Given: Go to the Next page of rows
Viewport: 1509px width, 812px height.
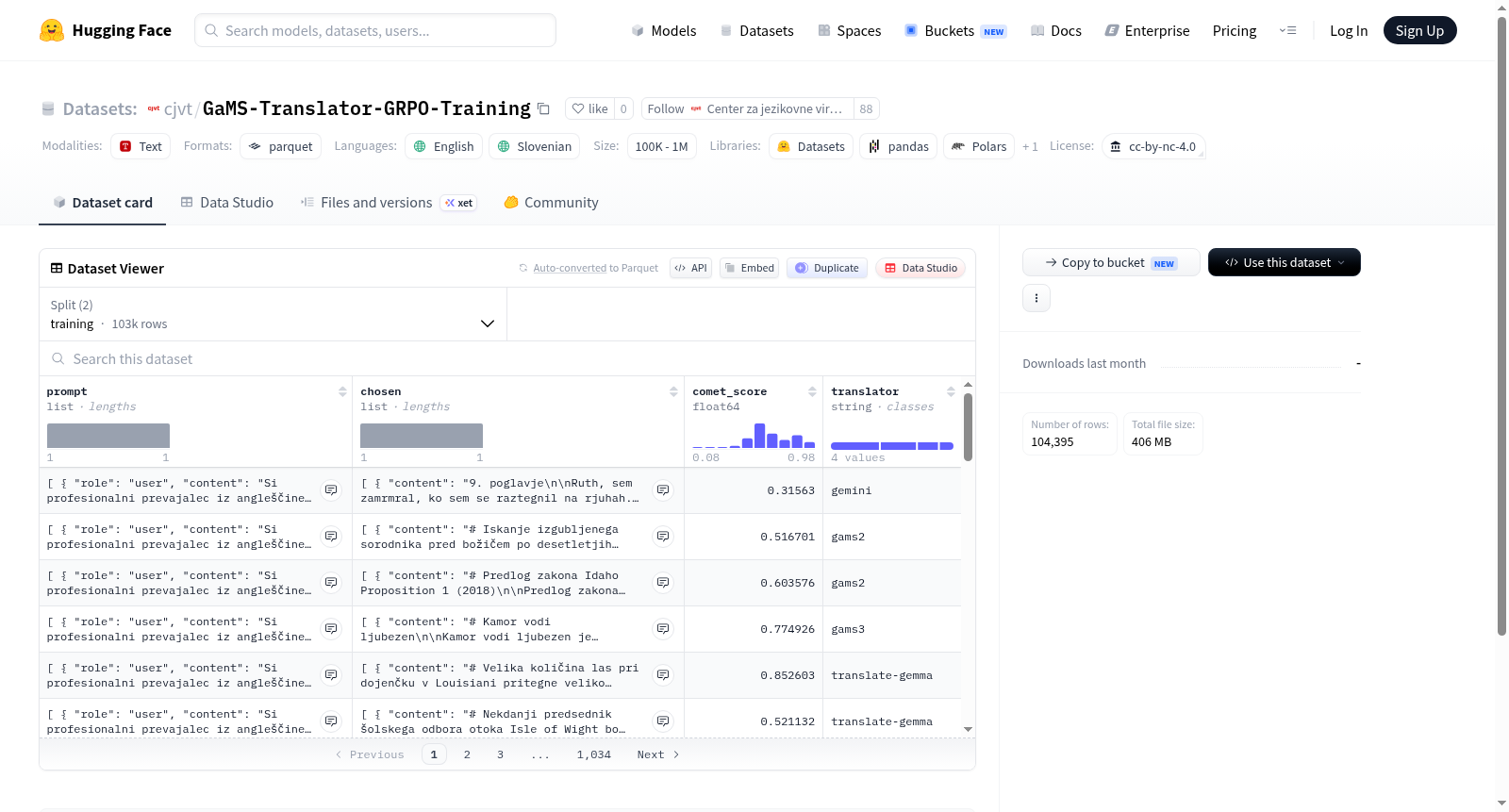Looking at the screenshot, I should tap(657, 754).
